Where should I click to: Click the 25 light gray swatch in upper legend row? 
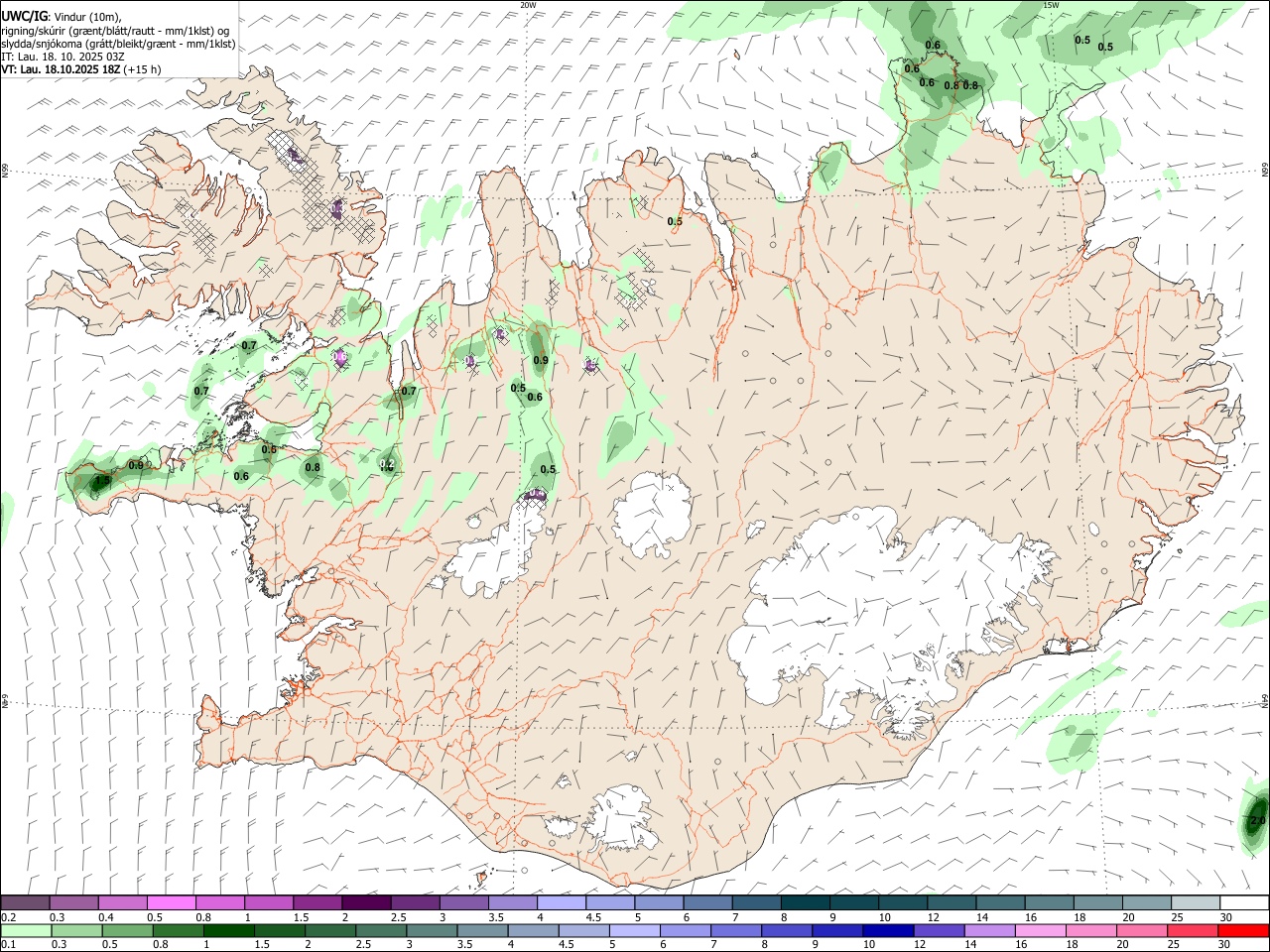tap(1194, 902)
